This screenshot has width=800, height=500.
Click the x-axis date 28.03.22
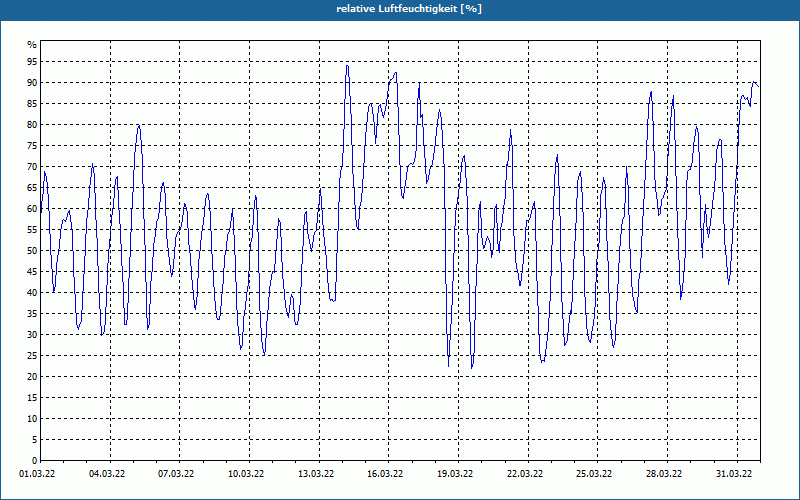[664, 474]
